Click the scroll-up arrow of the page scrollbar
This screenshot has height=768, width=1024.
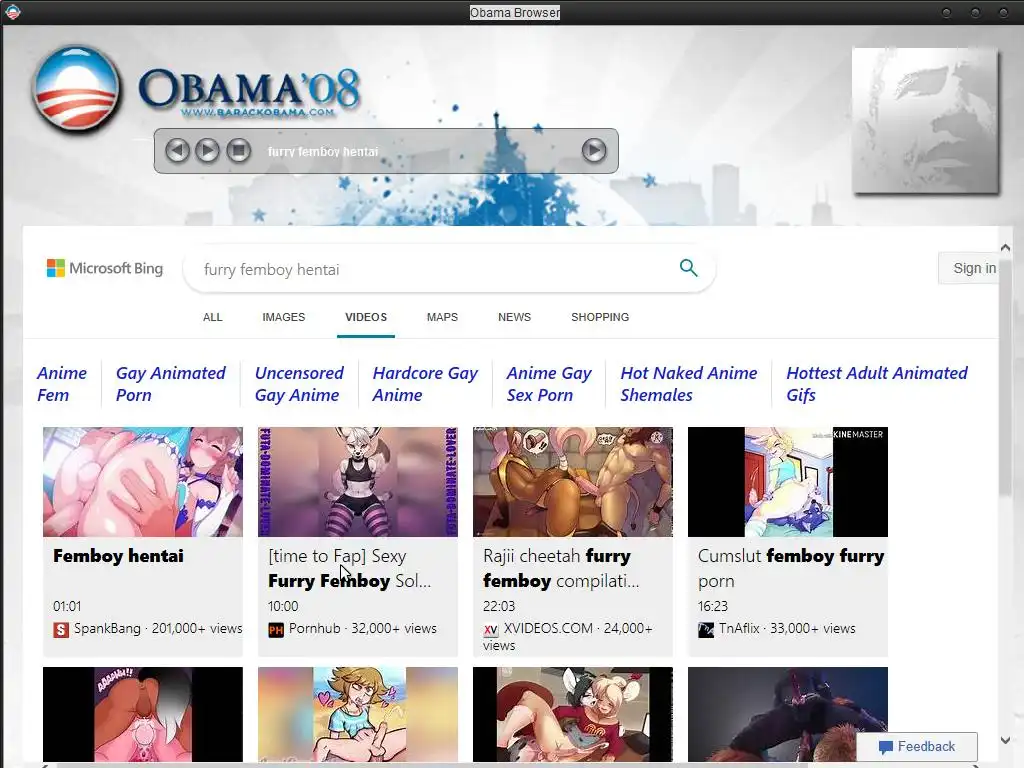coord(1005,248)
